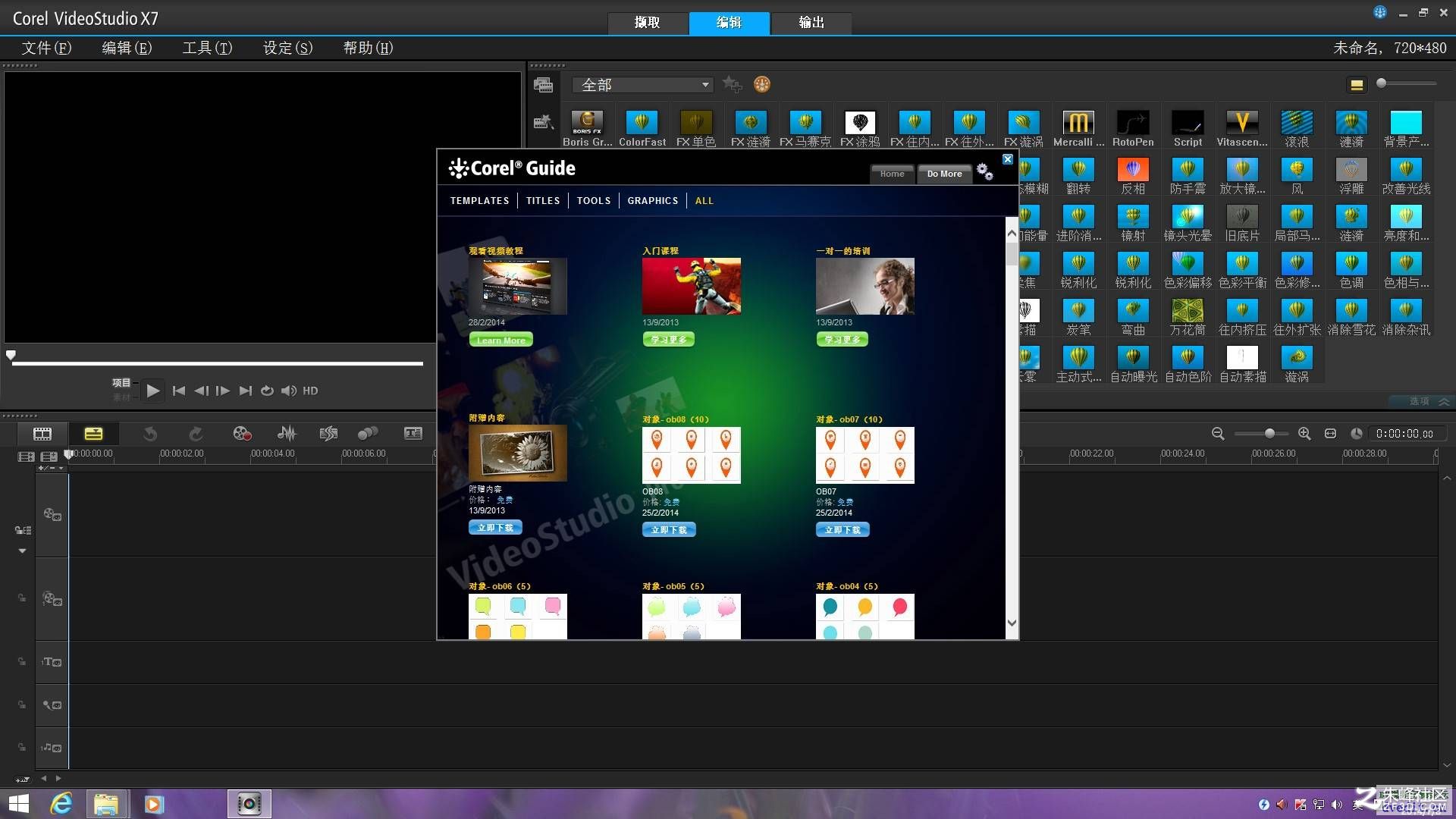Viewport: 1456px width, 819px height.
Task: Toggle the title track header button
Action: [x=52, y=662]
